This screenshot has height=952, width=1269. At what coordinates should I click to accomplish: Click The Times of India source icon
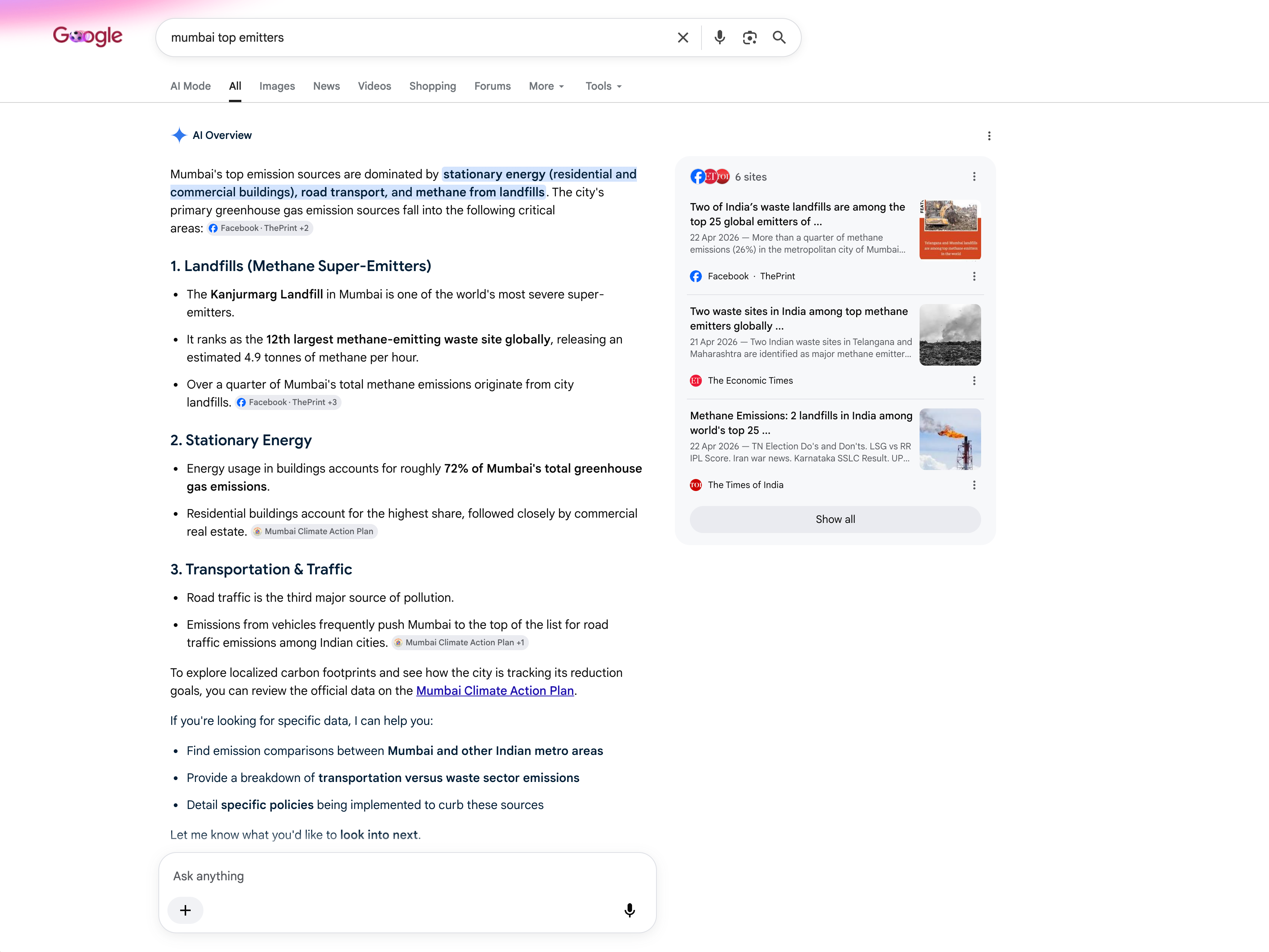(696, 485)
